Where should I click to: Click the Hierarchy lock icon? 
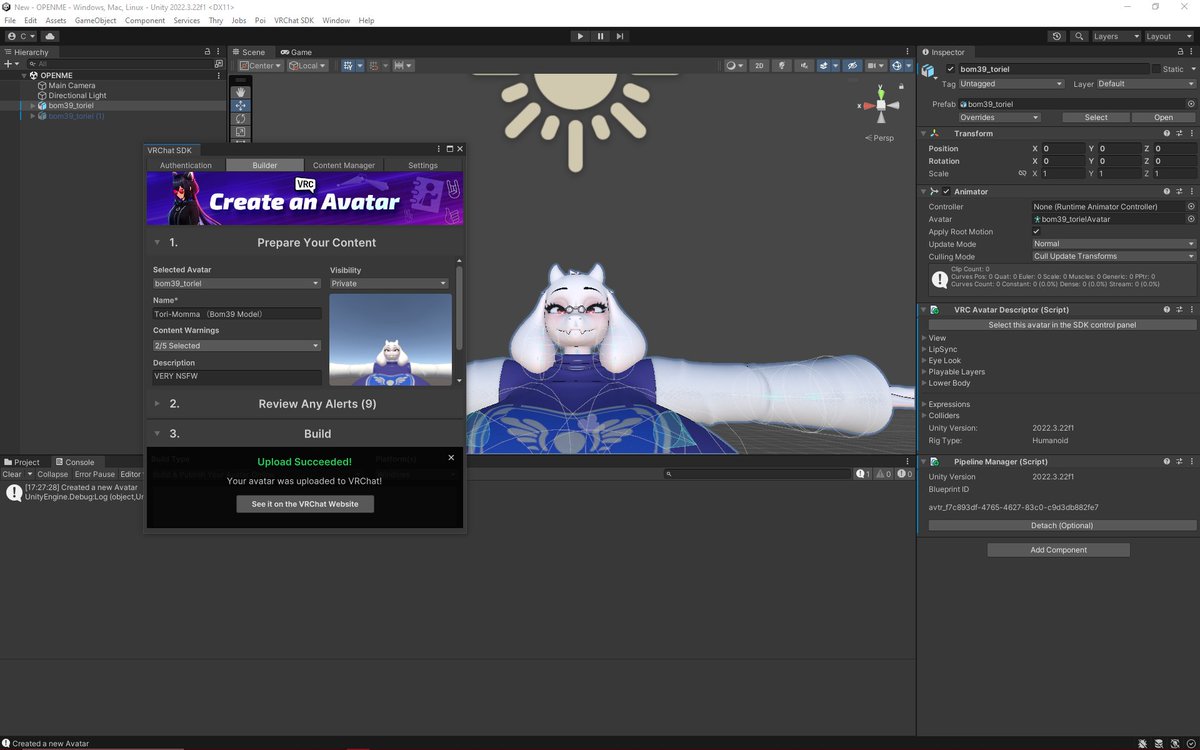coord(207,52)
